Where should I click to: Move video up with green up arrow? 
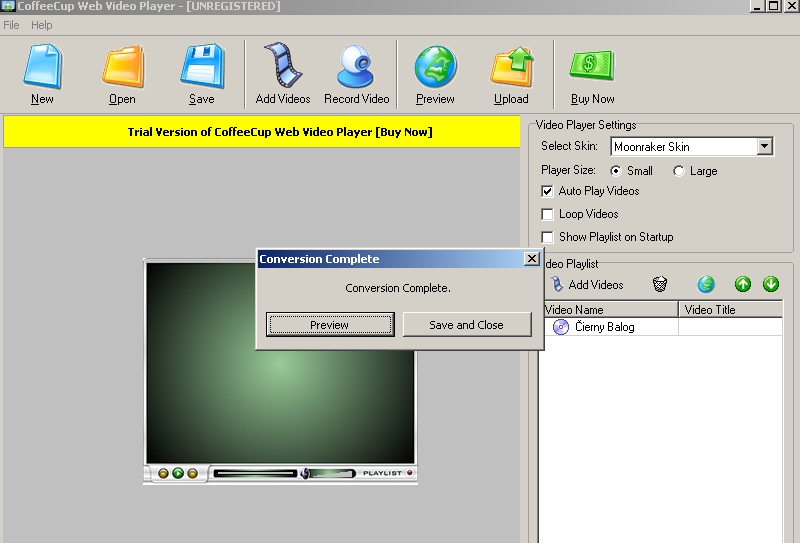pyautogui.click(x=743, y=284)
